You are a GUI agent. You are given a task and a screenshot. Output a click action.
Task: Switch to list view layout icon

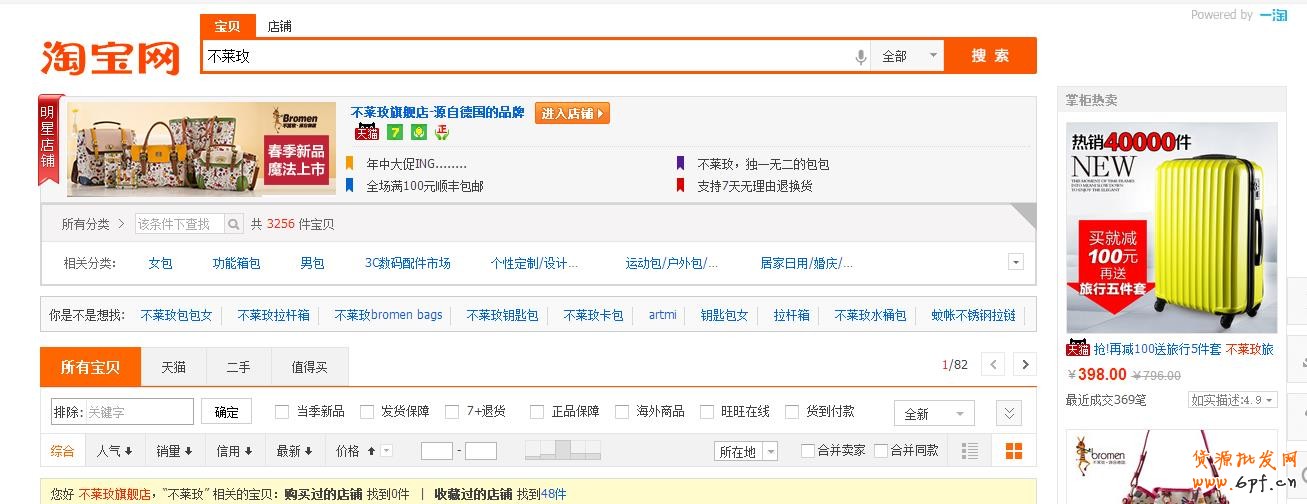pos(969,451)
